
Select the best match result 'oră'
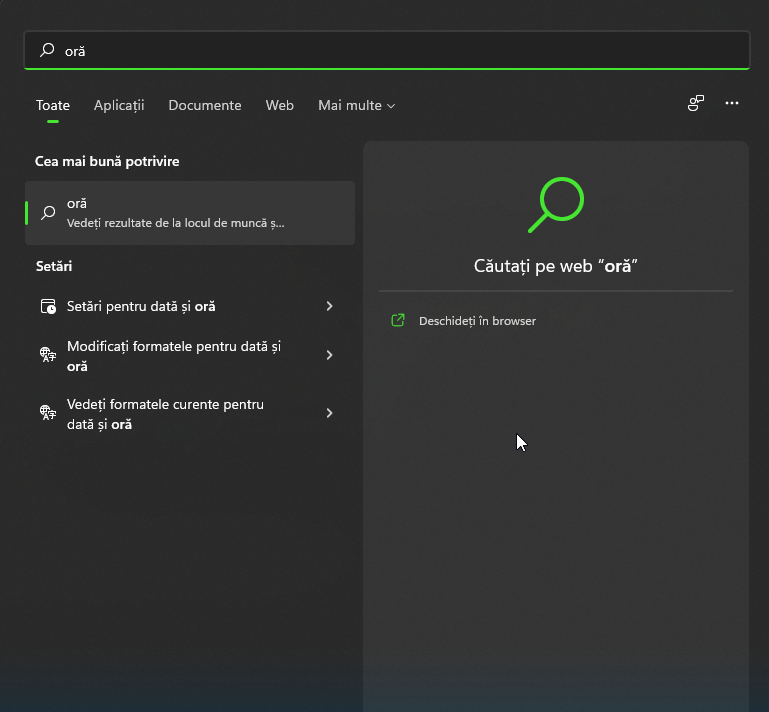point(190,213)
